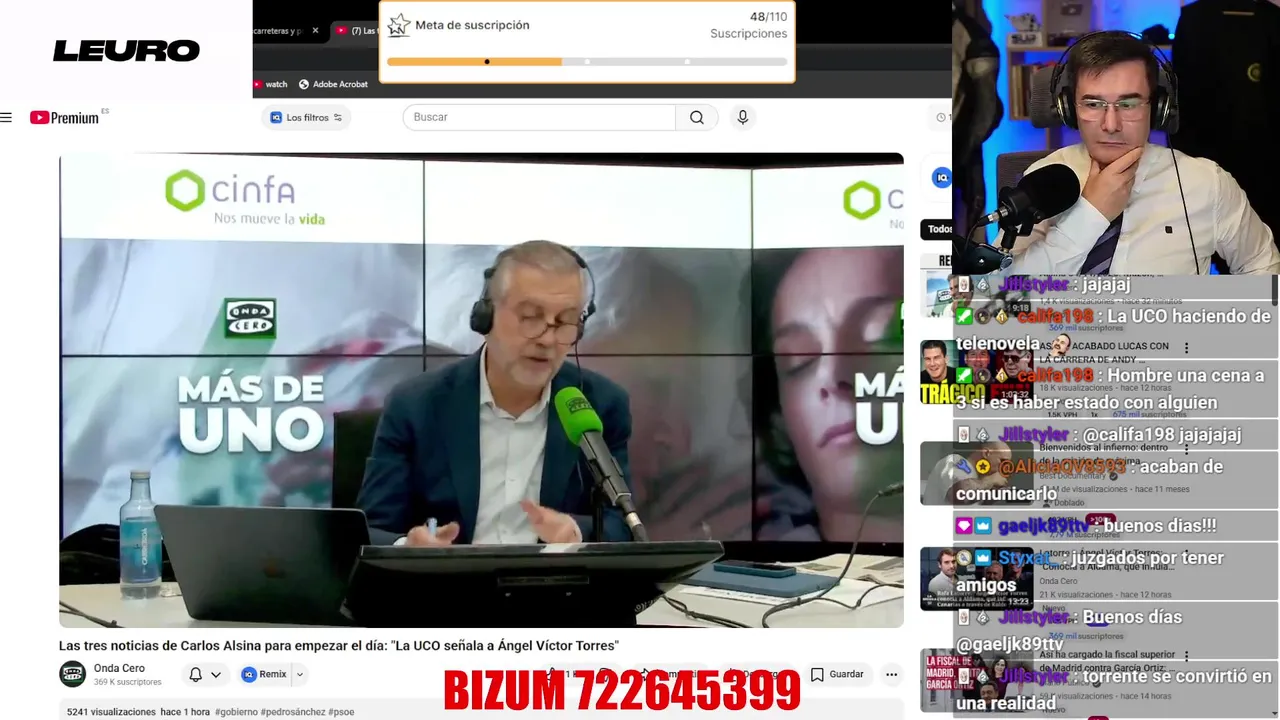Open the 'watch' bookmark in the bookmarks bar
The width and height of the screenshot is (1280, 720).
270,84
